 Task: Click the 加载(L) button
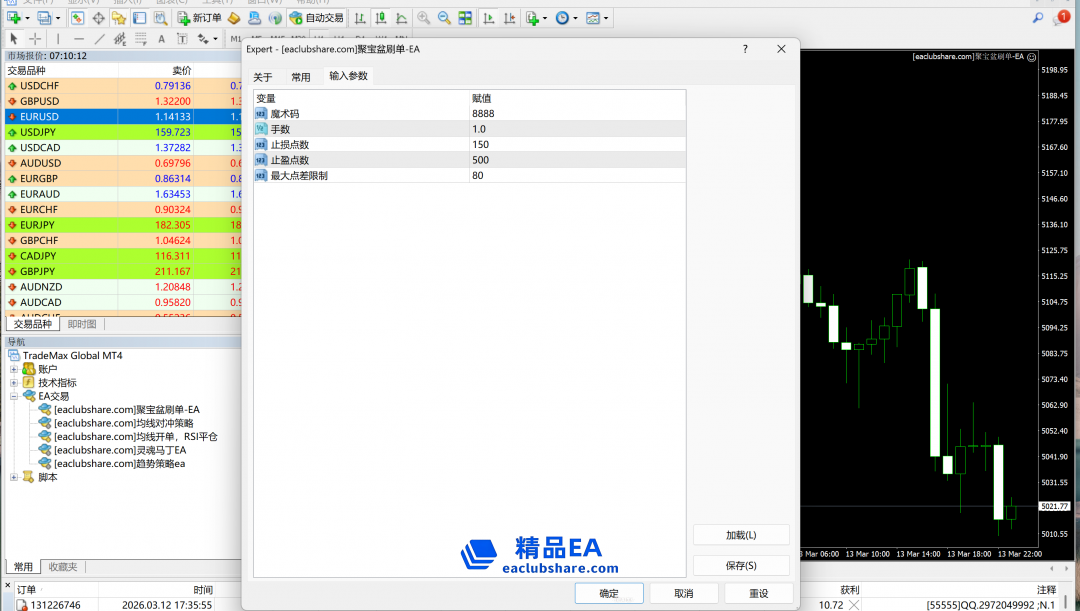point(740,535)
